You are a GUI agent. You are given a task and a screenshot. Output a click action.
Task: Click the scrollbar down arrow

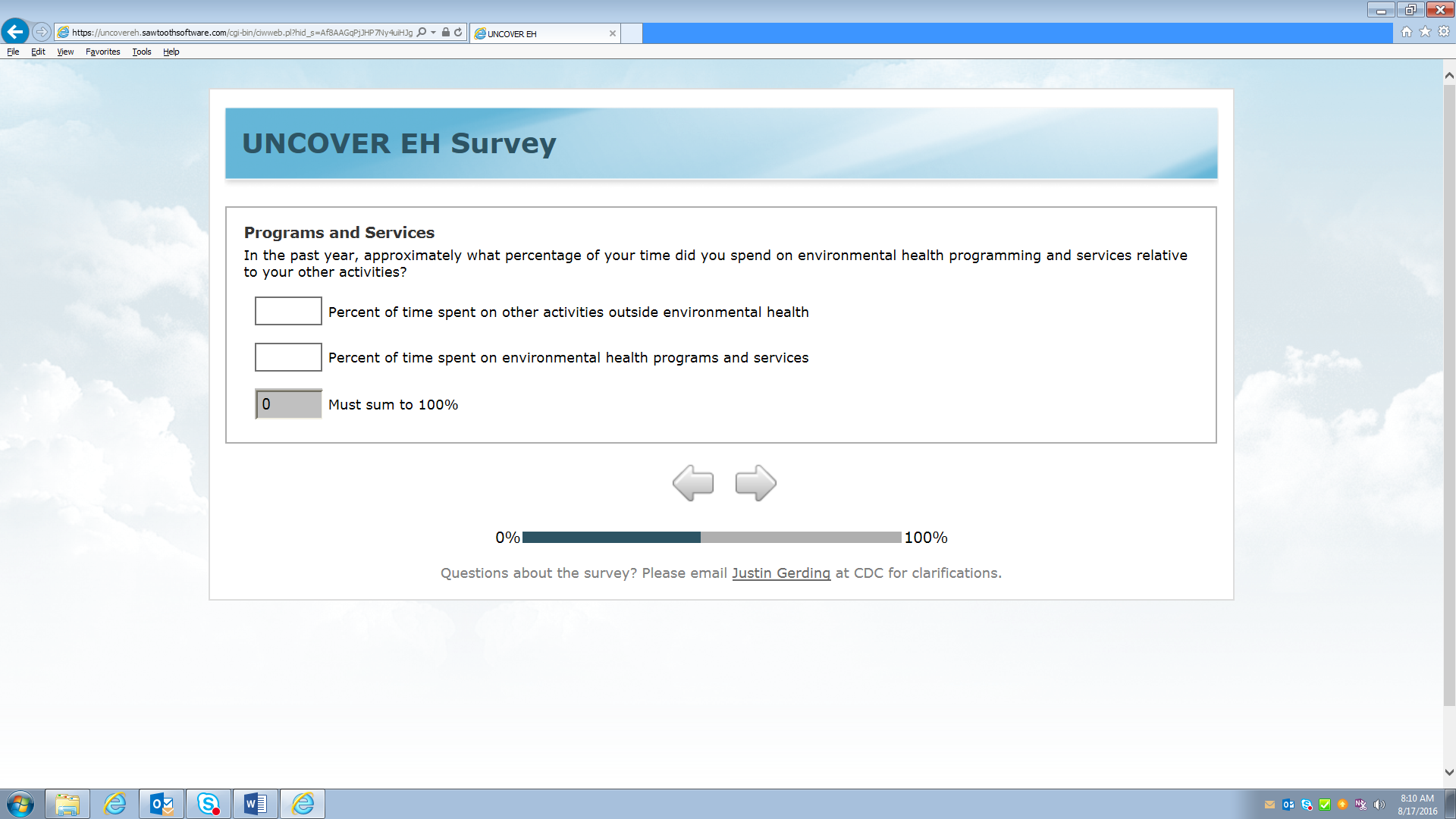pos(1449,773)
